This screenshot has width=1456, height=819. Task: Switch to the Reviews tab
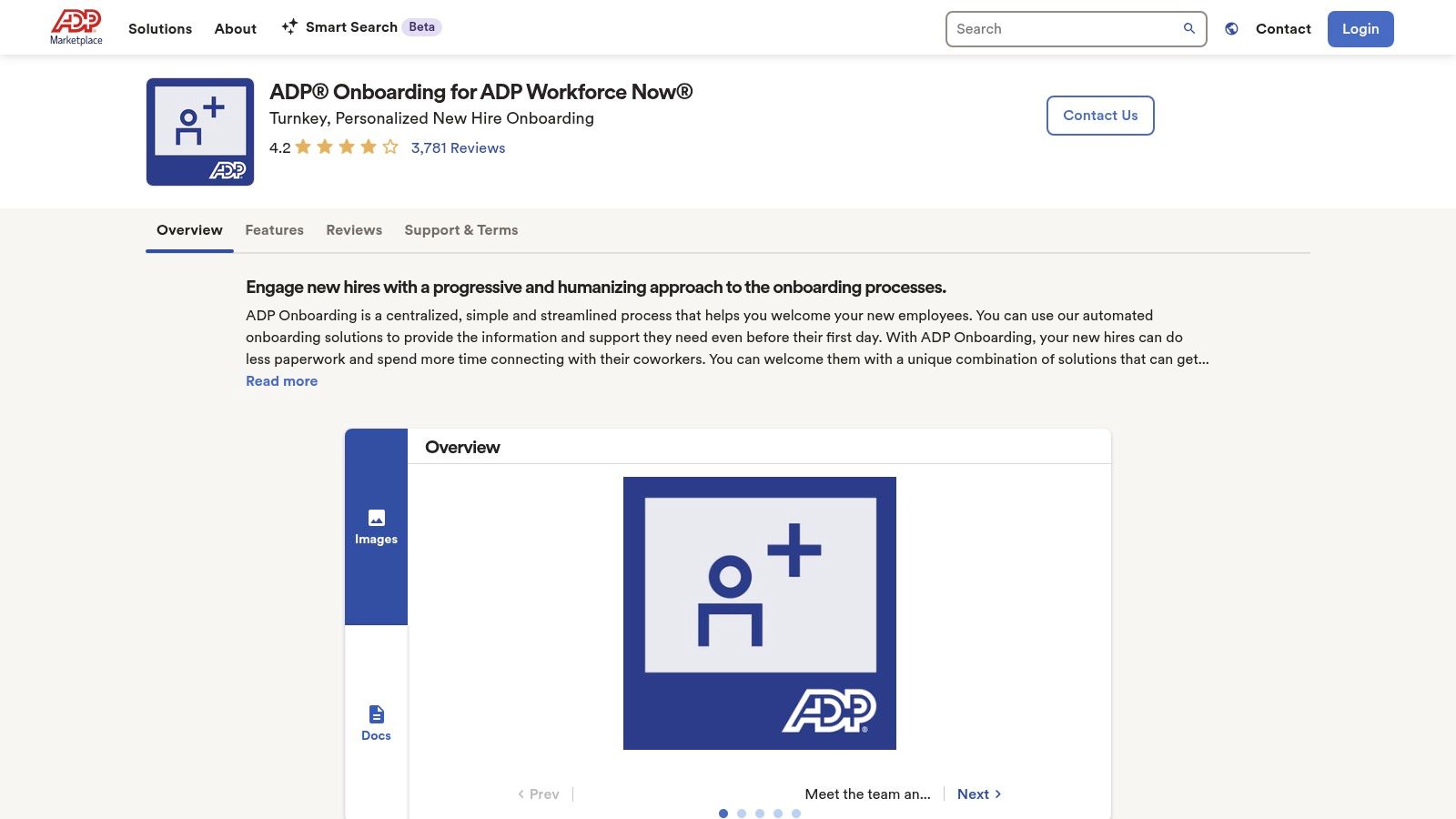353,230
